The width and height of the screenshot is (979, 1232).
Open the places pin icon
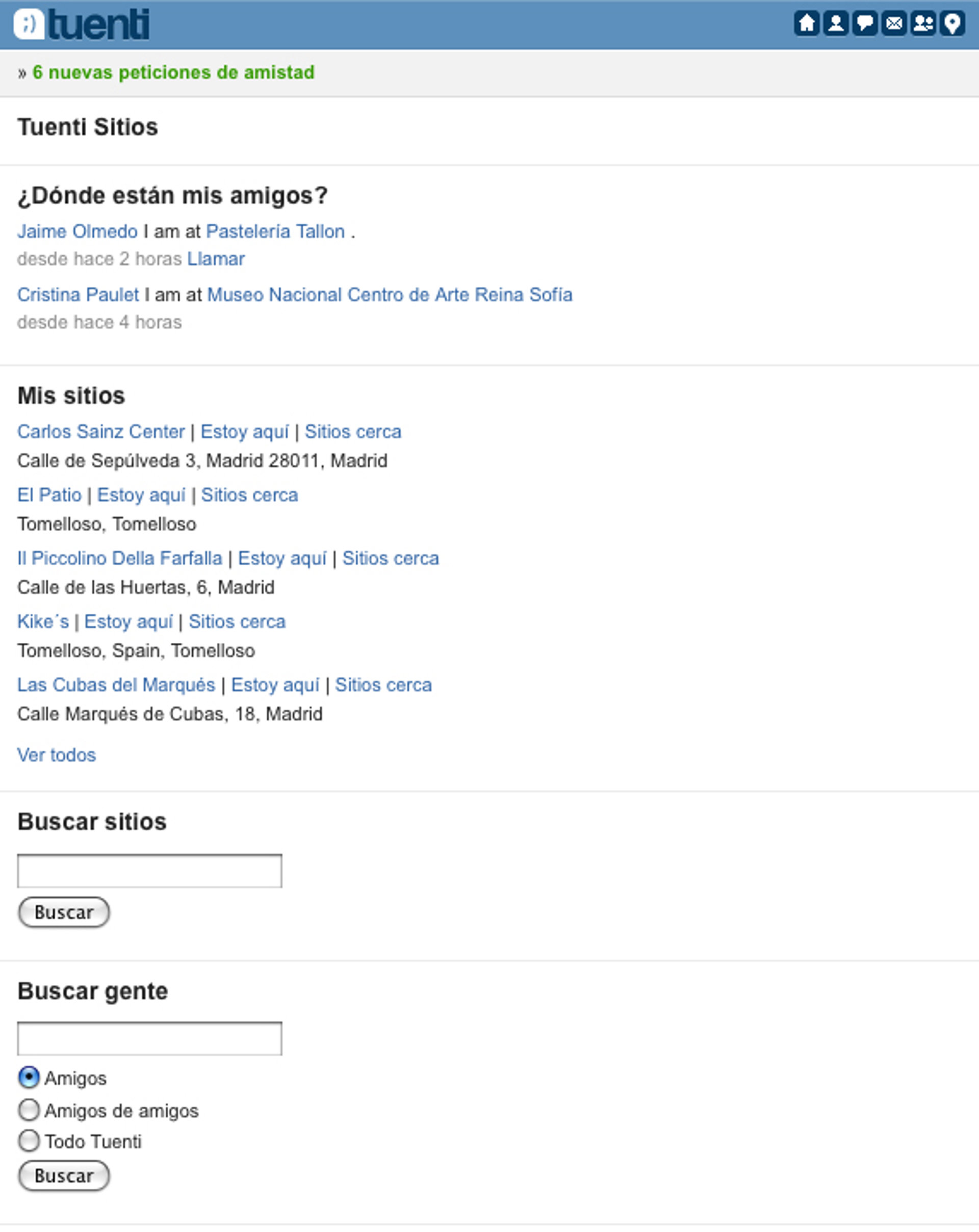952,23
